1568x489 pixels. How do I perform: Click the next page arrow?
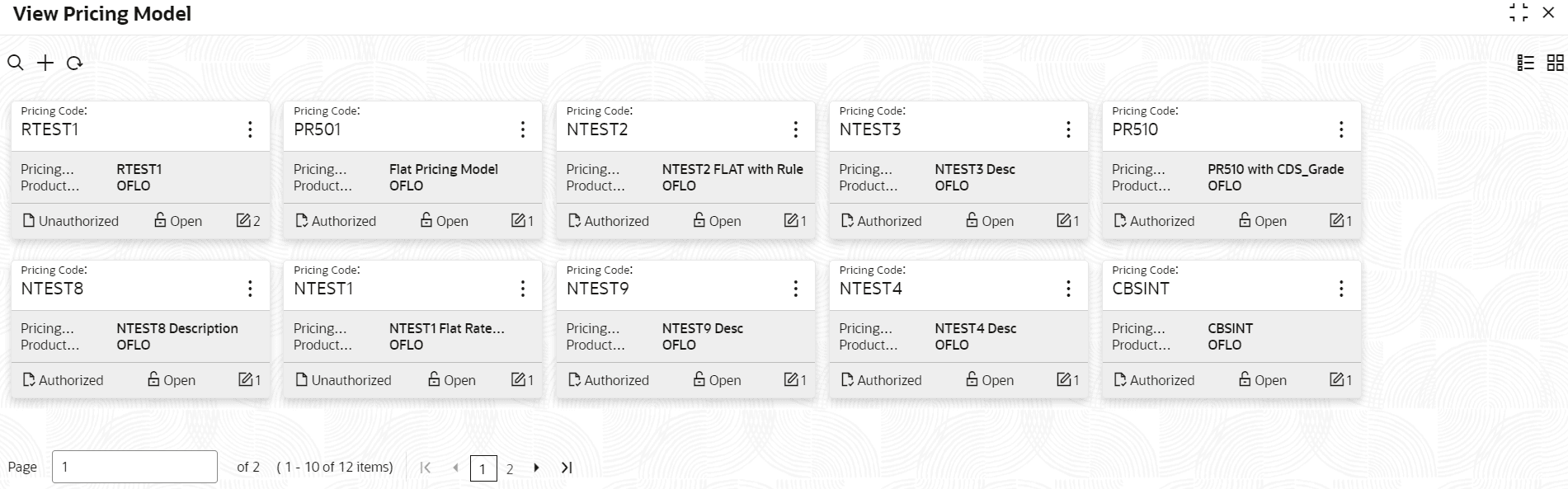537,468
